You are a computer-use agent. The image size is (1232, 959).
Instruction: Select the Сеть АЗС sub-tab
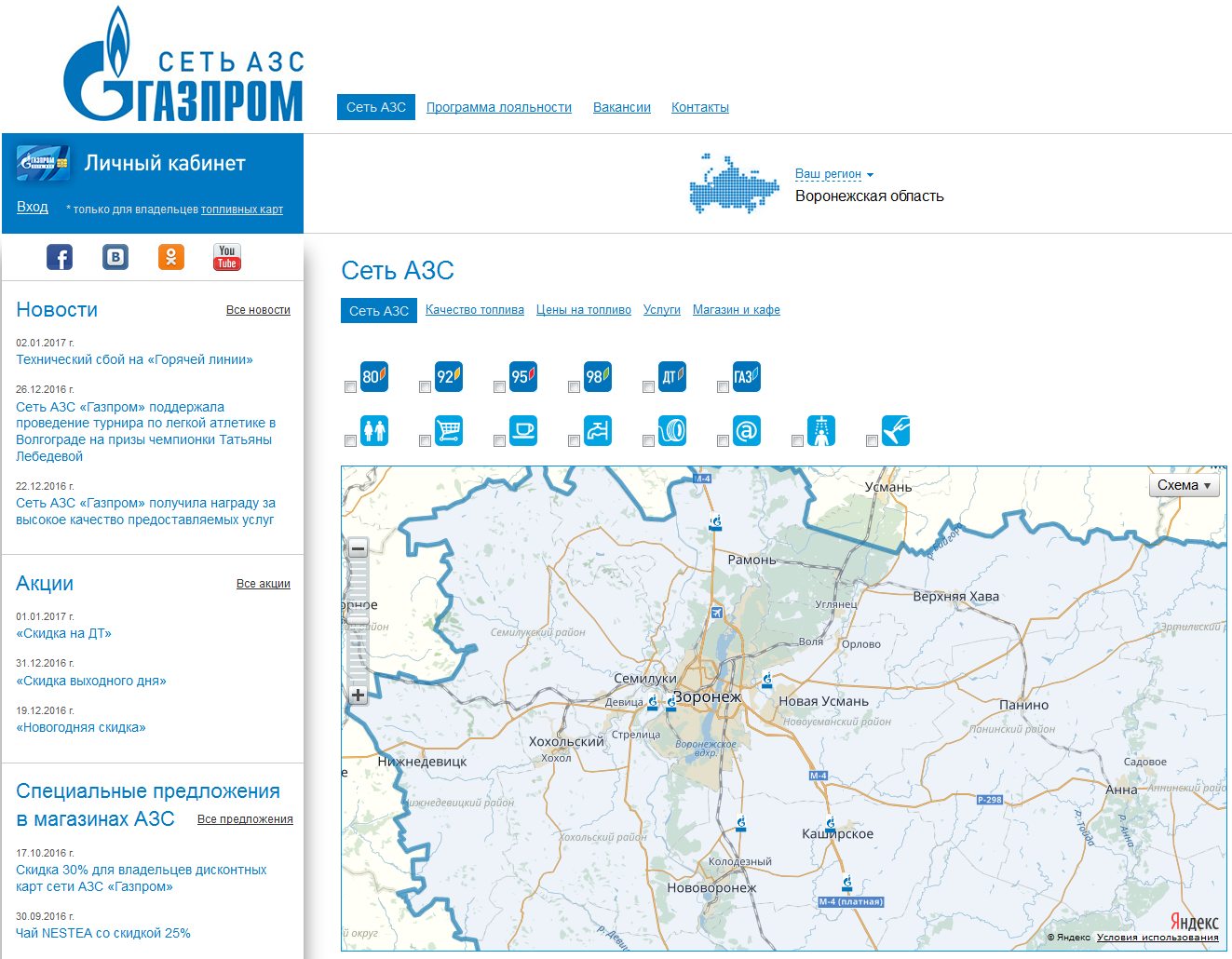pyautogui.click(x=379, y=311)
